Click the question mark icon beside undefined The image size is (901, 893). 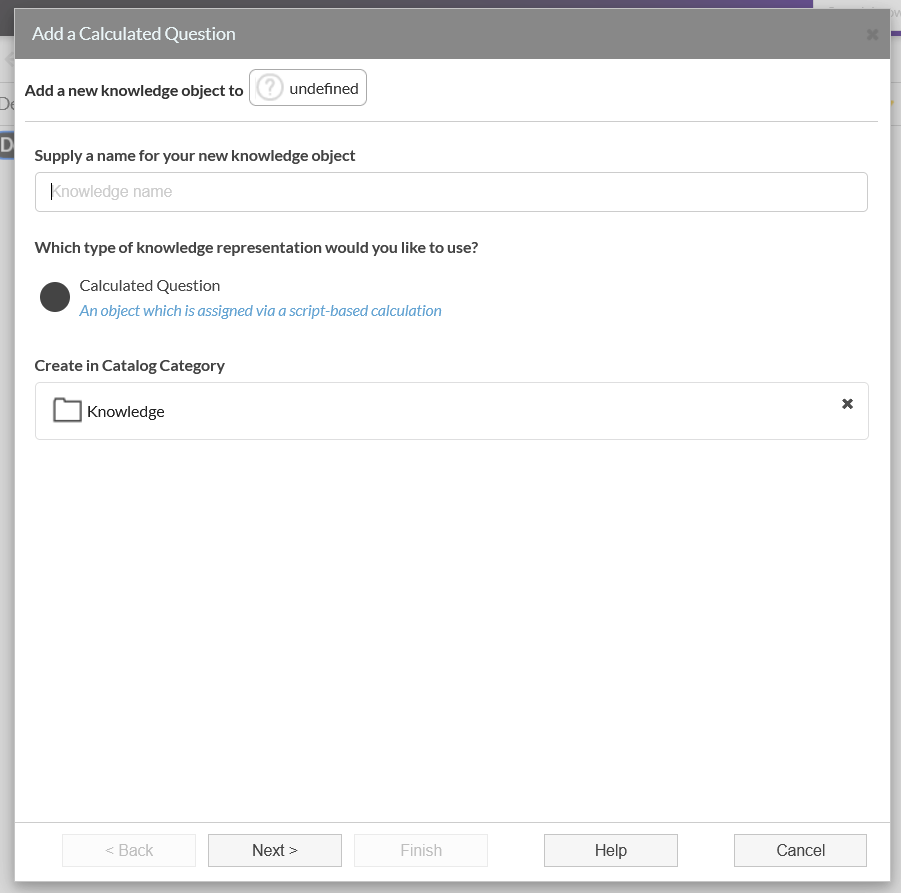(x=269, y=88)
